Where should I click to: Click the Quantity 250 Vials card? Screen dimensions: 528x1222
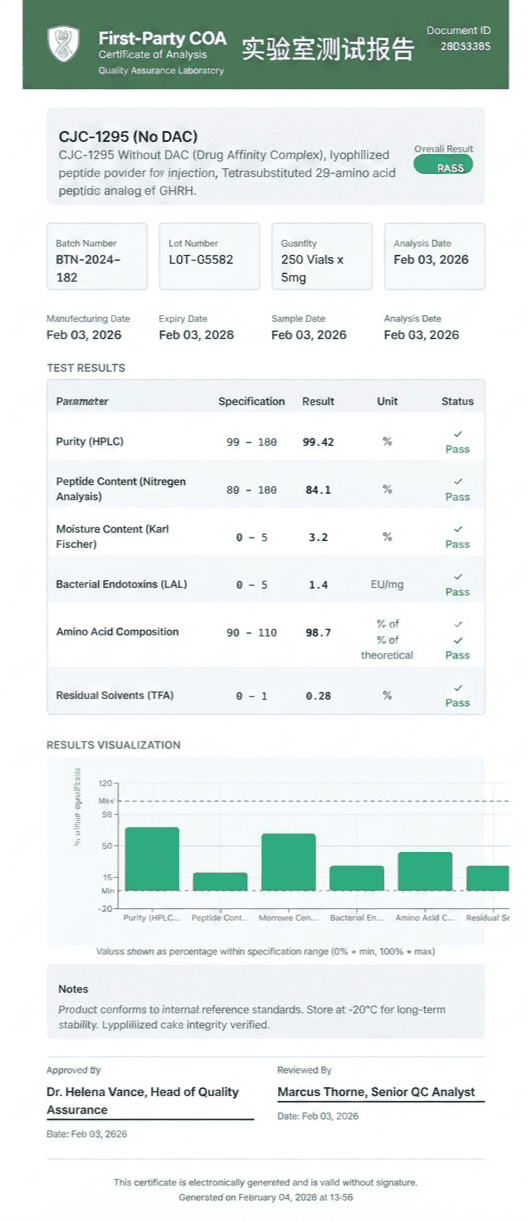pyautogui.click(x=322, y=256)
